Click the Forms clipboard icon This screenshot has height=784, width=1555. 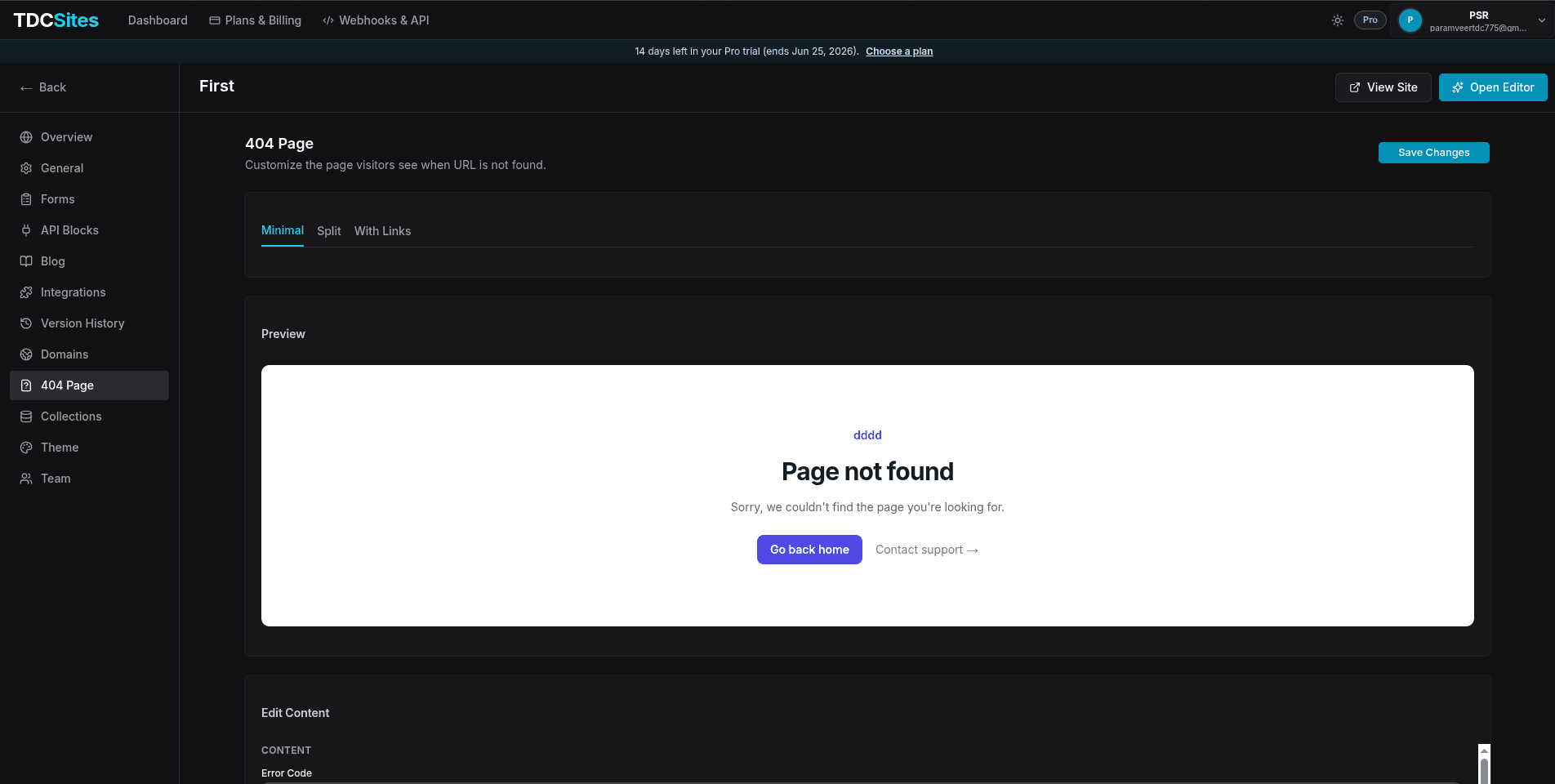tap(26, 199)
